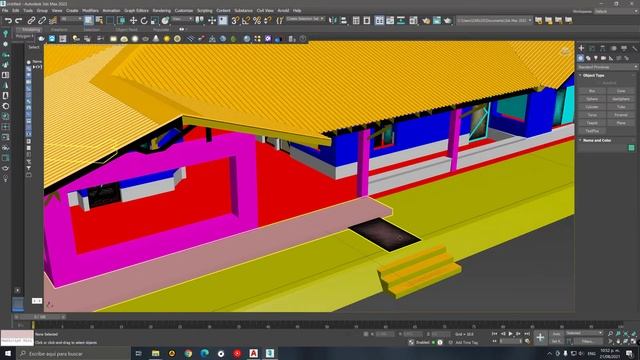Toggle the Auto key button

[555, 333]
